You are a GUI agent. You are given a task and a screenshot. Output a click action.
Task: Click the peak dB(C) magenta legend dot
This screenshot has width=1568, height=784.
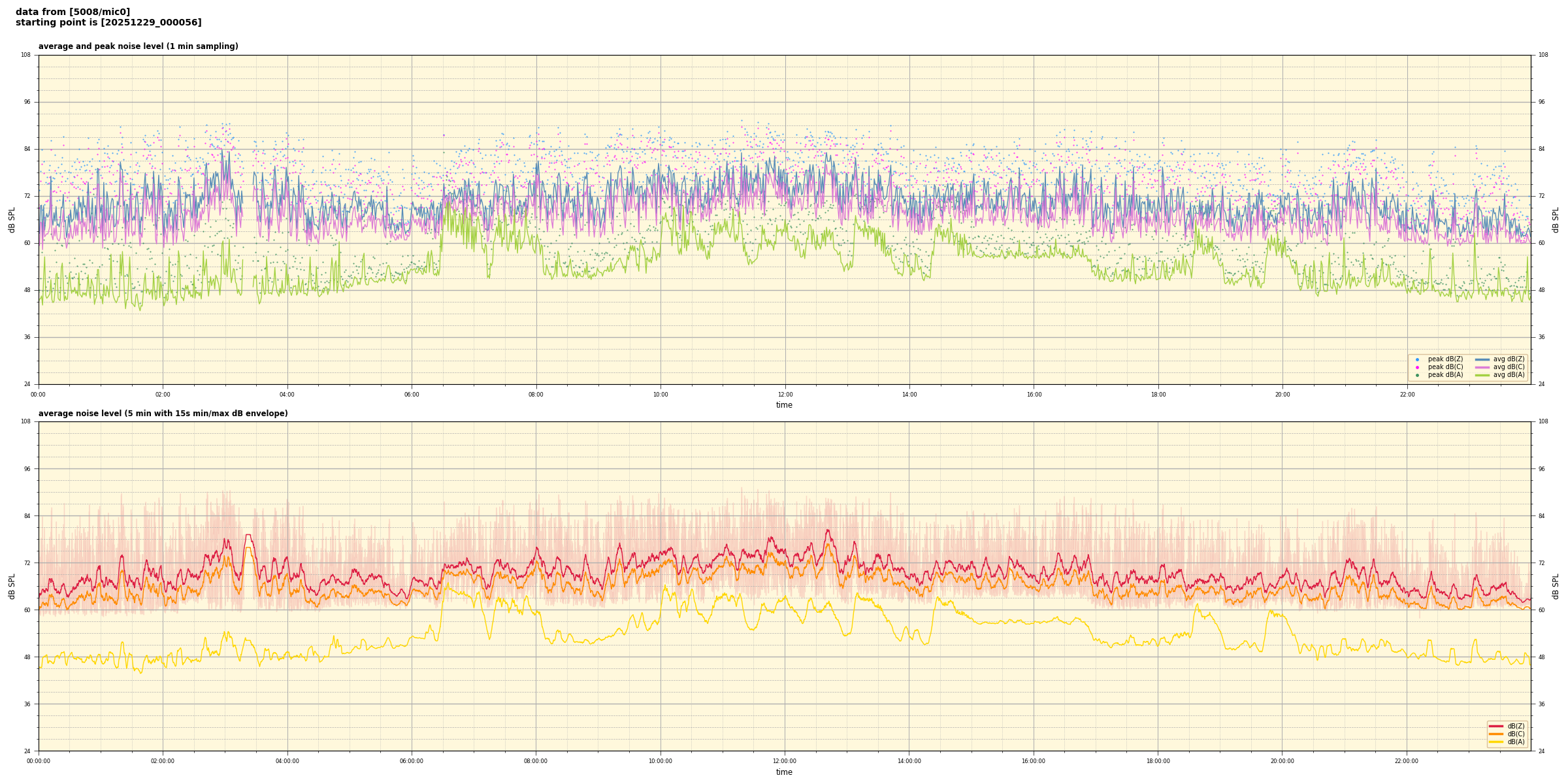(1417, 367)
